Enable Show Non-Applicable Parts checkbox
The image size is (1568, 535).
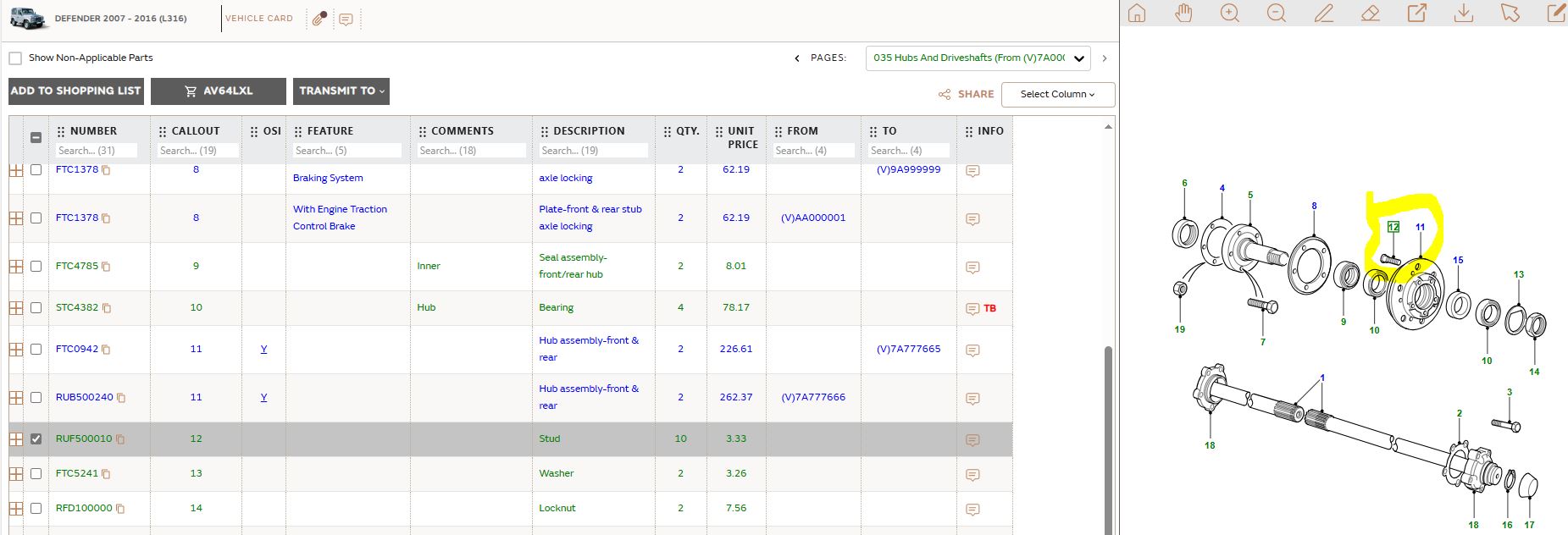tap(15, 58)
